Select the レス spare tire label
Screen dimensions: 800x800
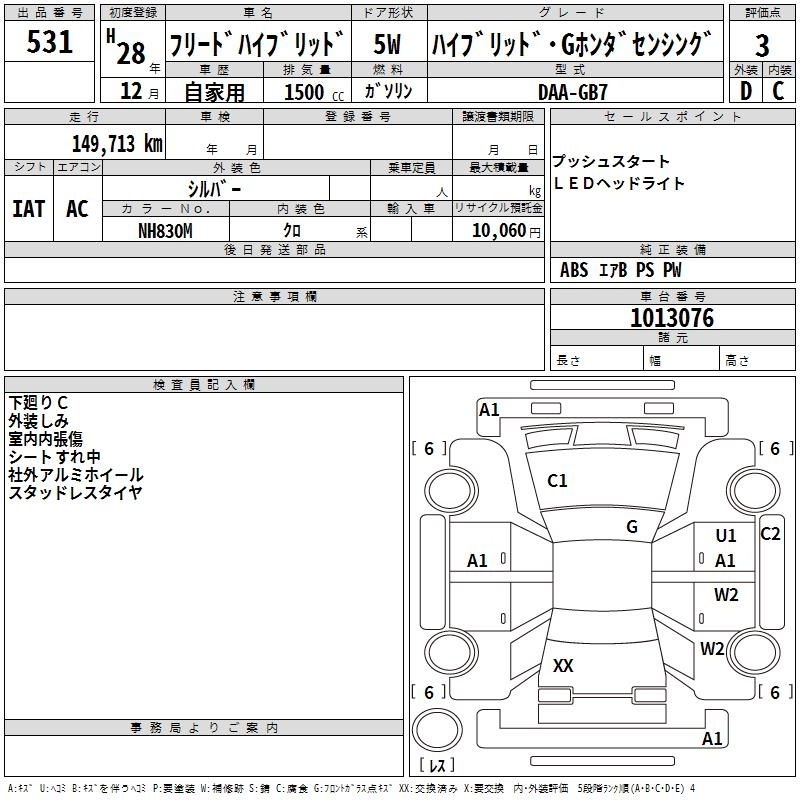coord(436,766)
